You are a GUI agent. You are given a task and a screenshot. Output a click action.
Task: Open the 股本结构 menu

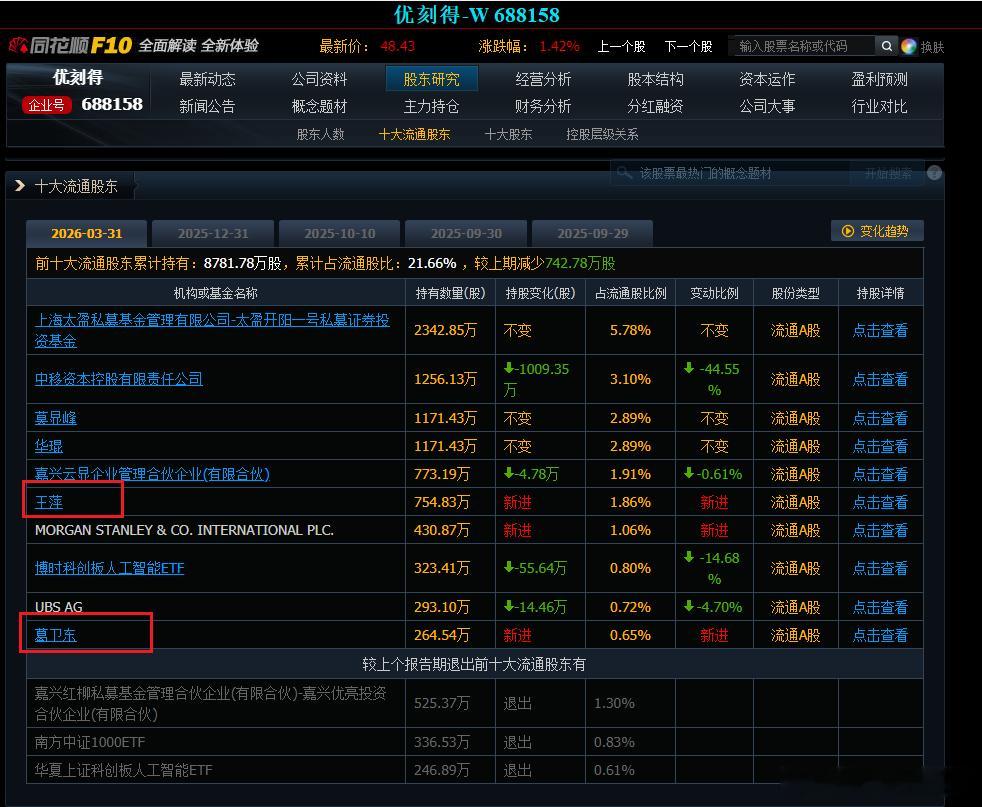click(x=656, y=79)
